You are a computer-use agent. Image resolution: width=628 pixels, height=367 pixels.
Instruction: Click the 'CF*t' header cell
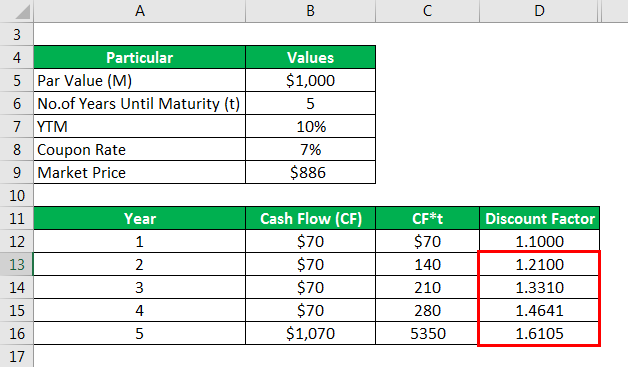(427, 219)
